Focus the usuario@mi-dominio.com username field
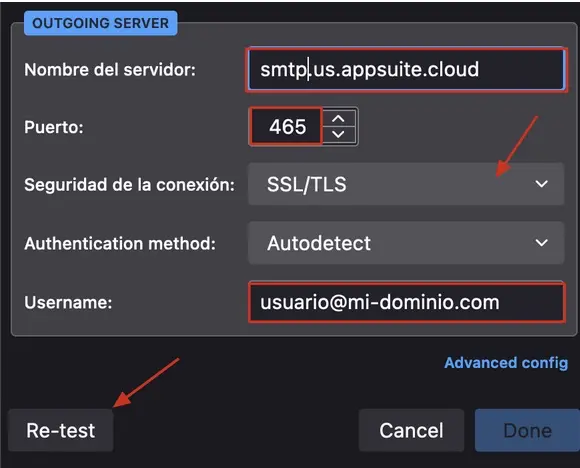Image resolution: width=580 pixels, height=468 pixels. (407, 302)
